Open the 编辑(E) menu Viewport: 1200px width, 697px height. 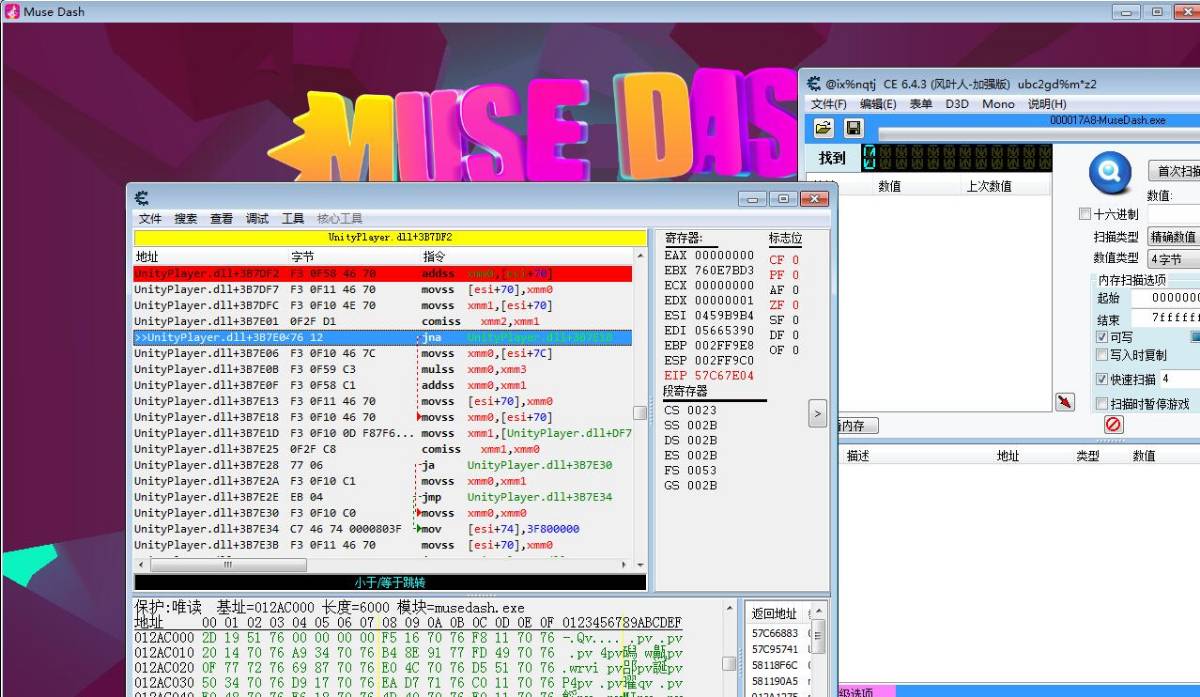click(878, 104)
